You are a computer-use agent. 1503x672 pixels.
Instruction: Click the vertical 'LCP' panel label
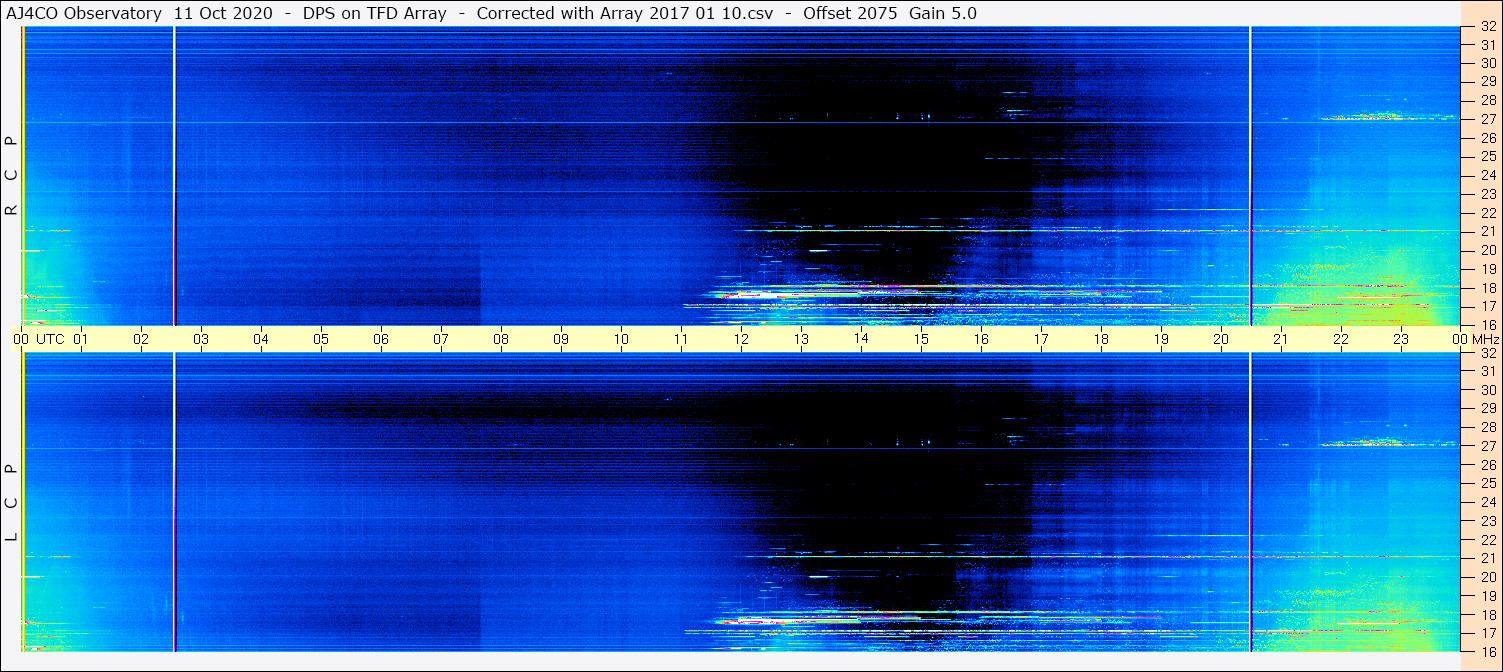point(12,502)
